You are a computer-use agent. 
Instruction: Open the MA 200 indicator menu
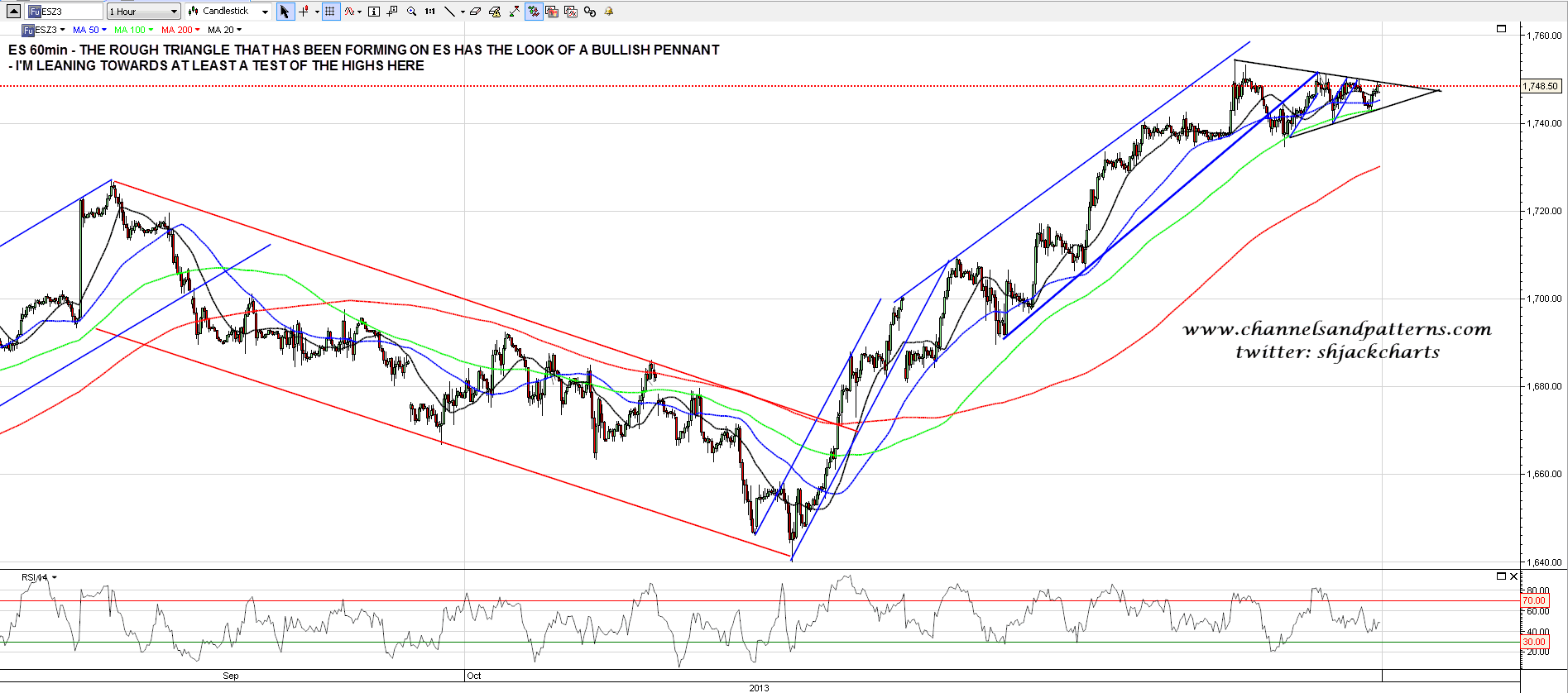180,30
